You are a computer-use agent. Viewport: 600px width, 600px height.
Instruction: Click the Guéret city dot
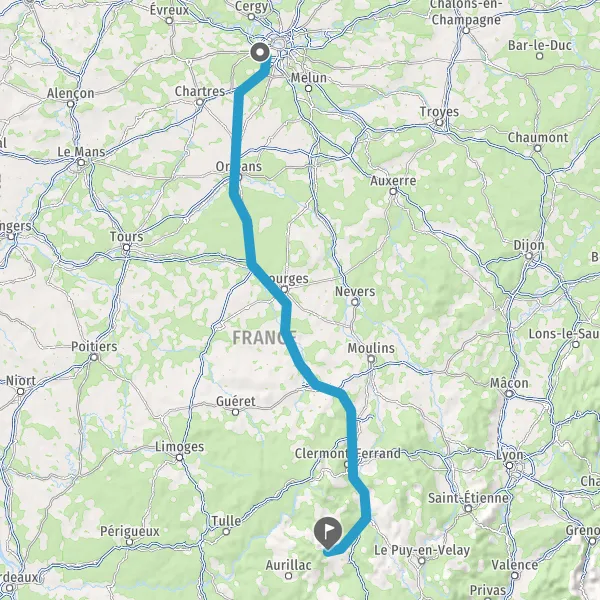pyautogui.click(x=236, y=412)
